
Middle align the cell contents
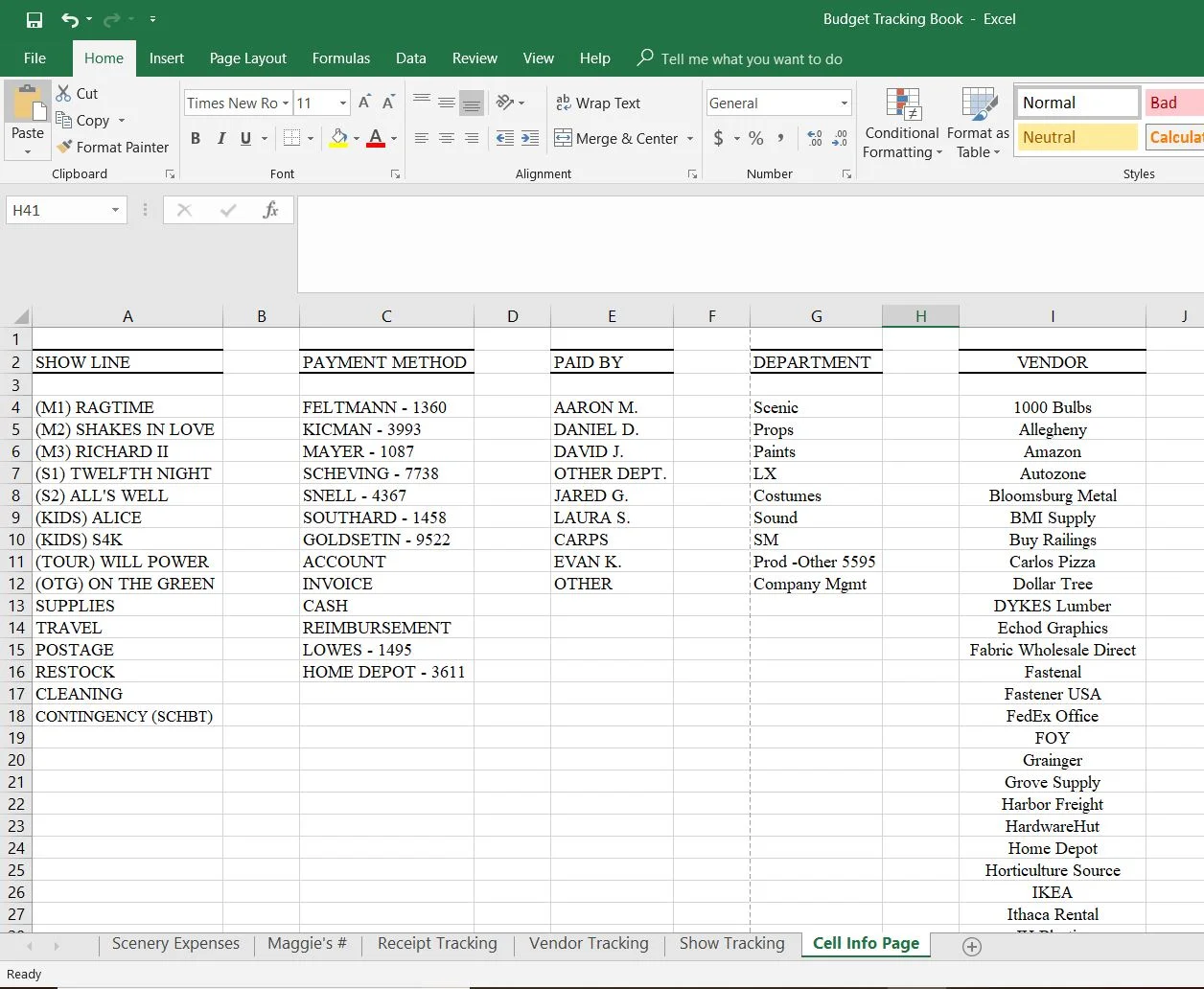click(447, 103)
